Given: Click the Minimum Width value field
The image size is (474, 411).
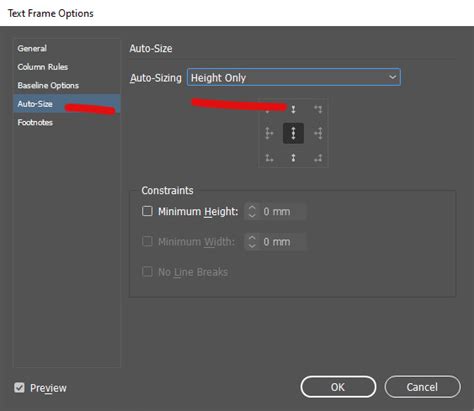Looking at the screenshot, I should point(282,241).
